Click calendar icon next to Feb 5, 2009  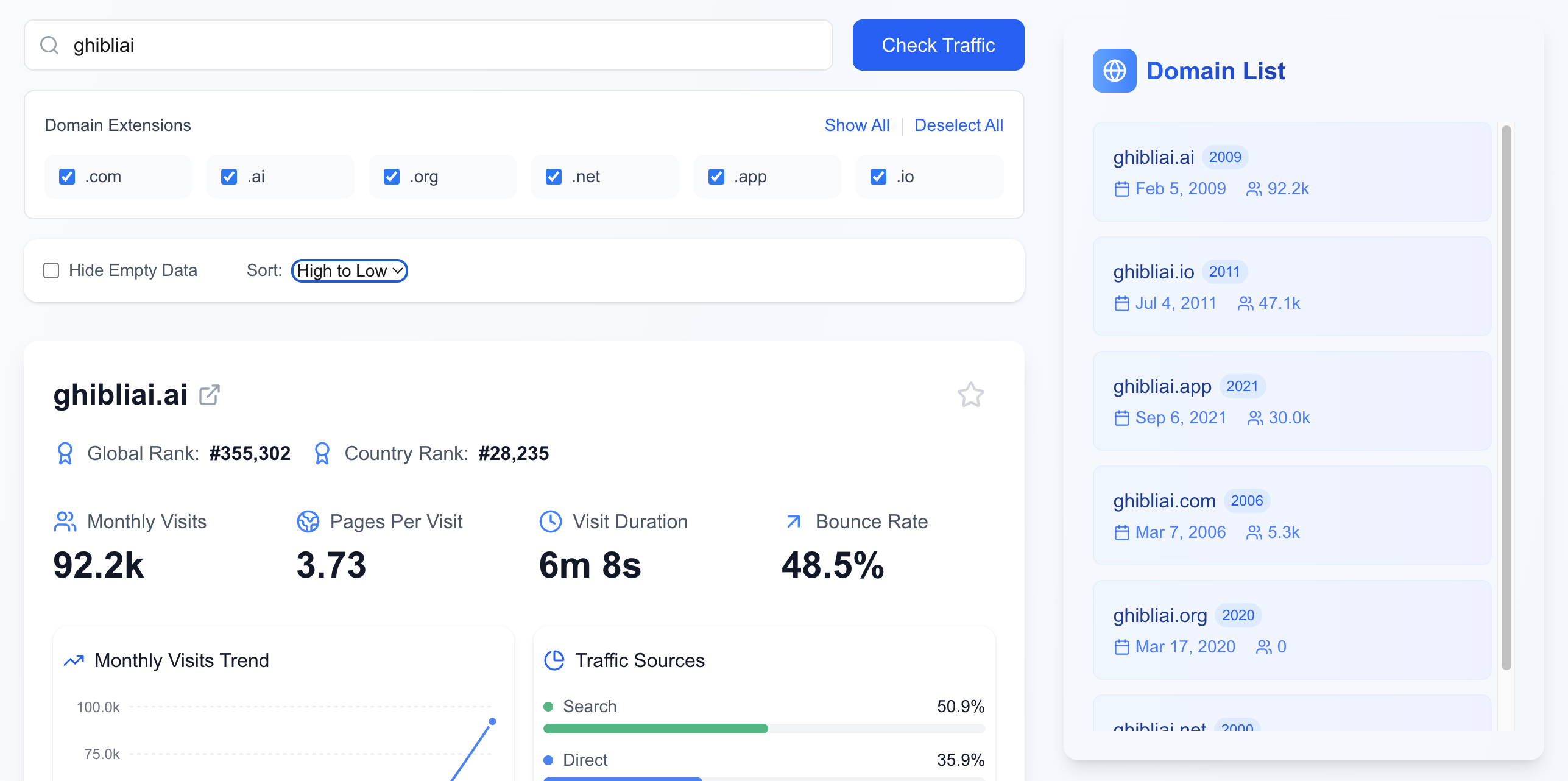[x=1122, y=189]
